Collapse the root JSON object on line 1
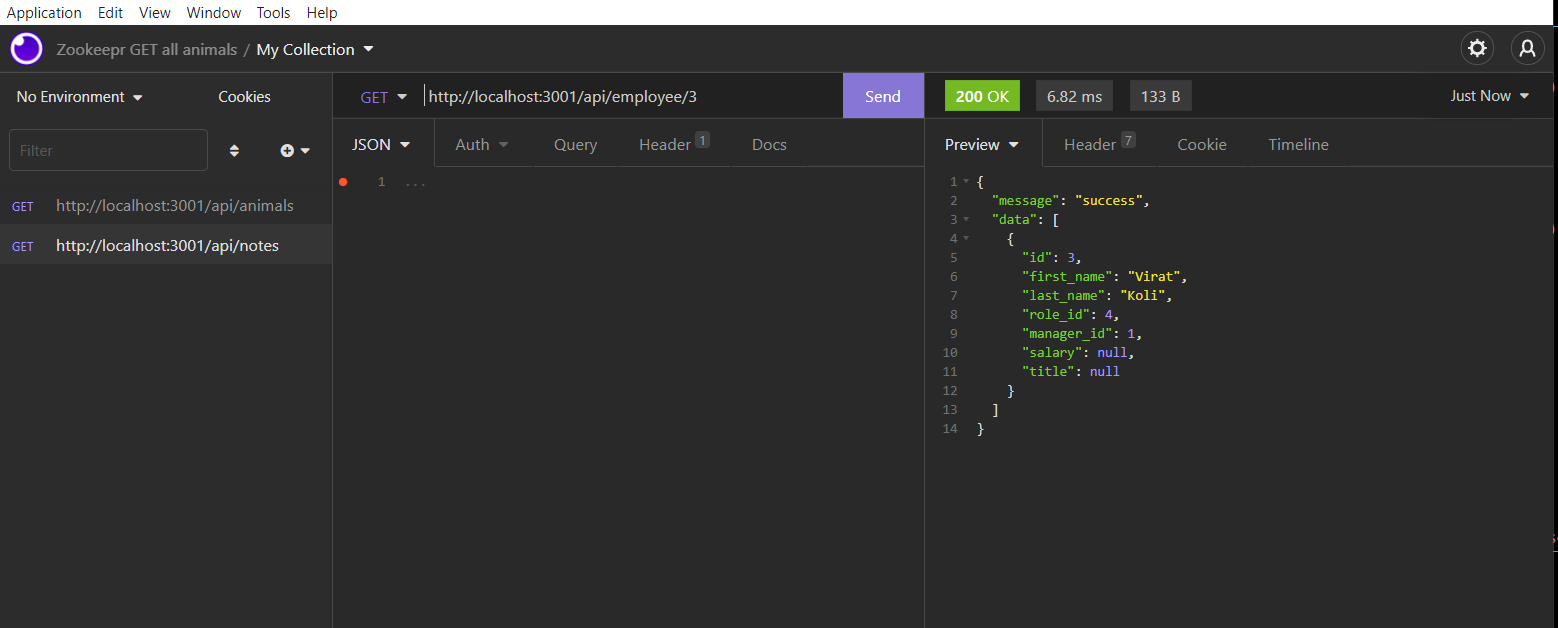Screen dimensions: 1558x628 (964, 181)
